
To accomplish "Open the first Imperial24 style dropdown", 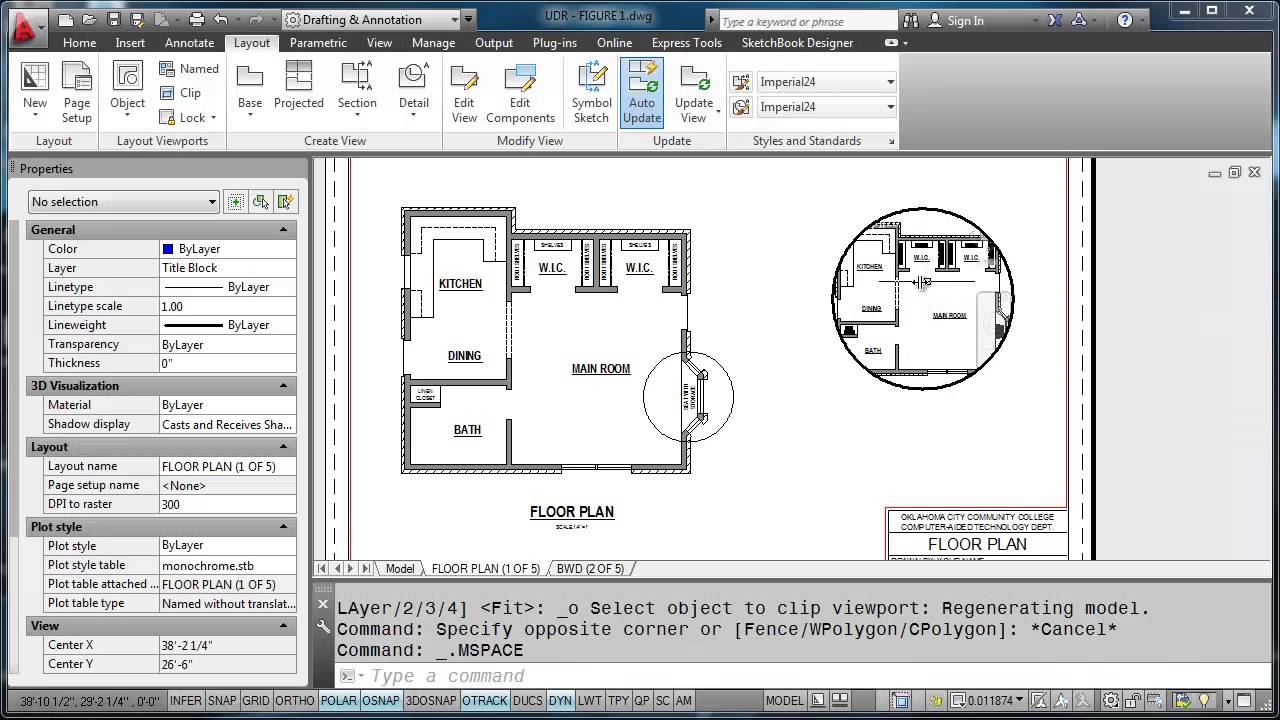I will click(x=826, y=82).
